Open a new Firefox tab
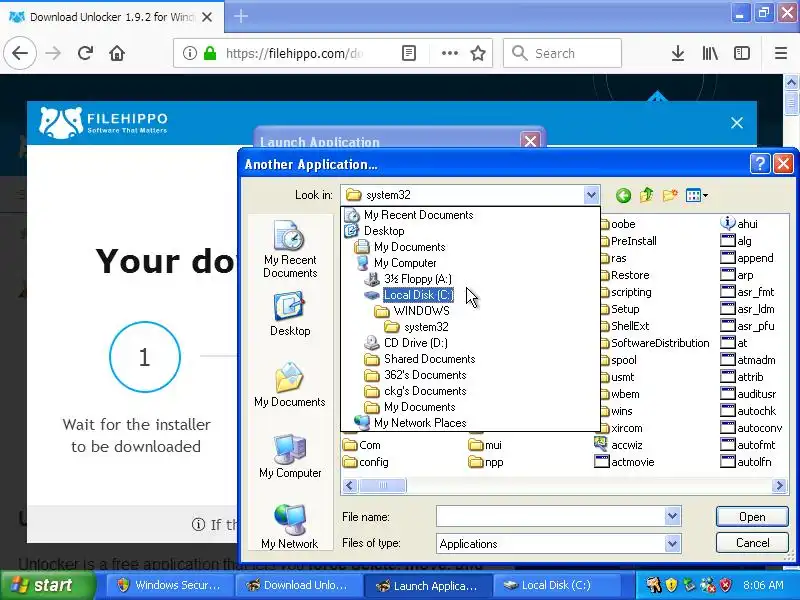The height and width of the screenshot is (600, 800). (241, 16)
